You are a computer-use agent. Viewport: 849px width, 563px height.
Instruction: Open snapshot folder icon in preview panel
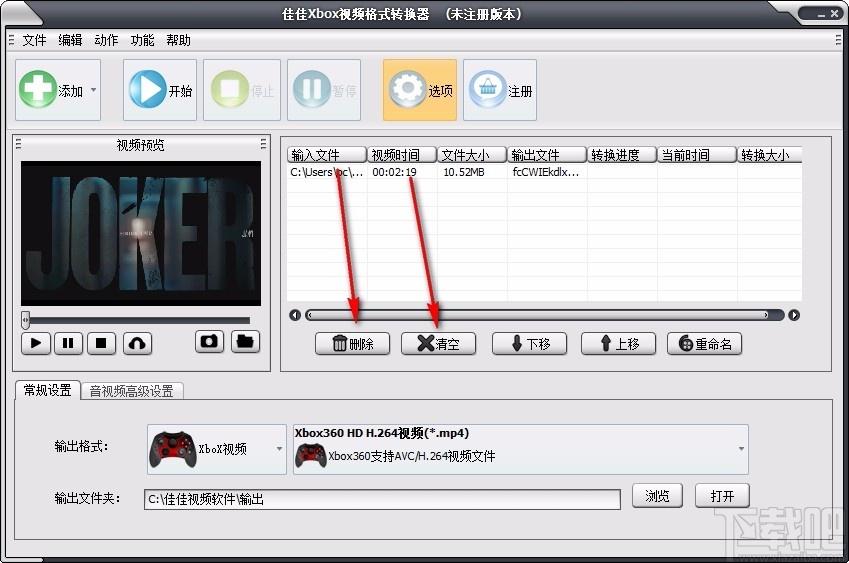(x=245, y=342)
